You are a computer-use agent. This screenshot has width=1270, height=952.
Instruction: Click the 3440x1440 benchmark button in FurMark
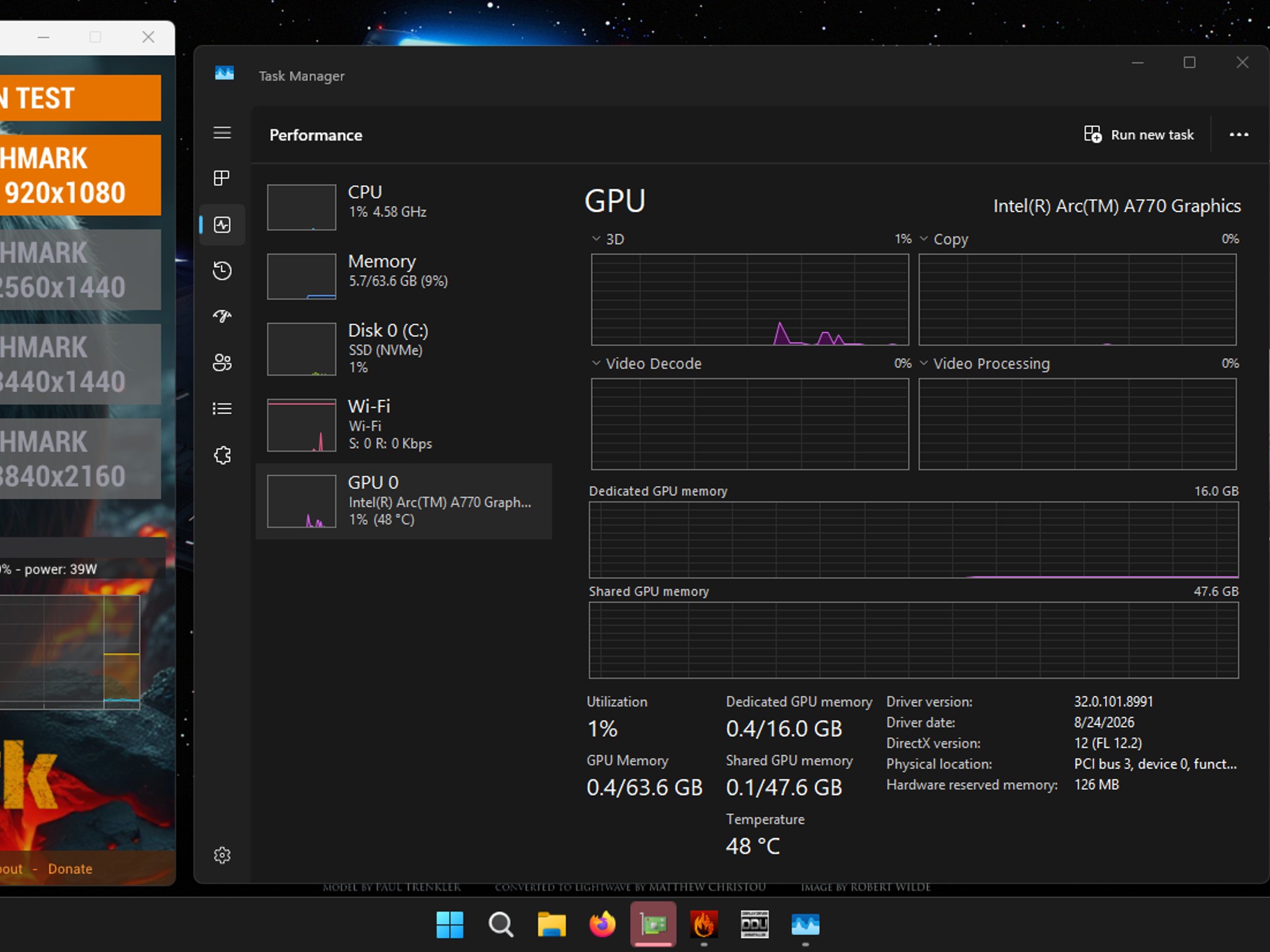click(x=81, y=364)
